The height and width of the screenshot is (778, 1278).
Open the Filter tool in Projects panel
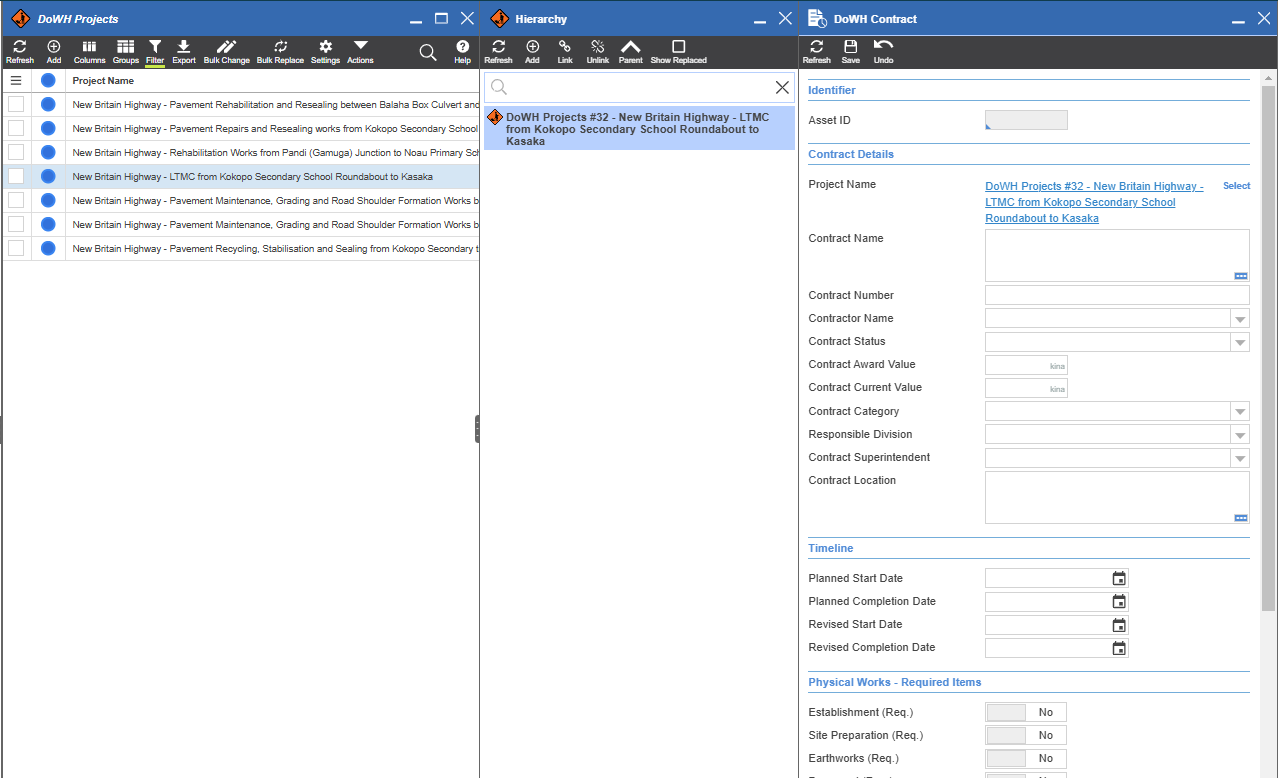pos(155,51)
